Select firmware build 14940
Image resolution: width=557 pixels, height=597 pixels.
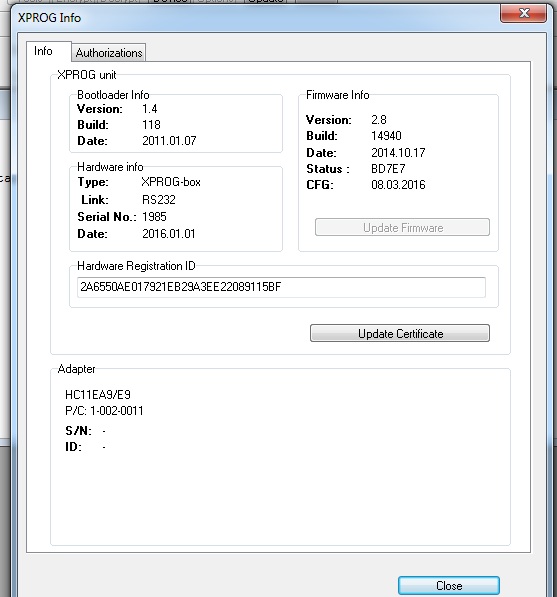[386, 136]
